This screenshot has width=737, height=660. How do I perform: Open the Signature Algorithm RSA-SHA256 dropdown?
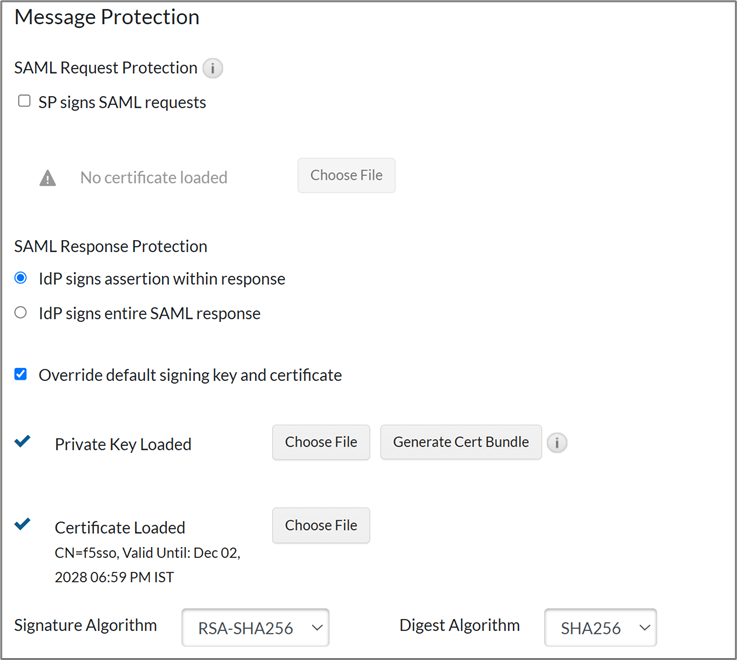(x=255, y=628)
